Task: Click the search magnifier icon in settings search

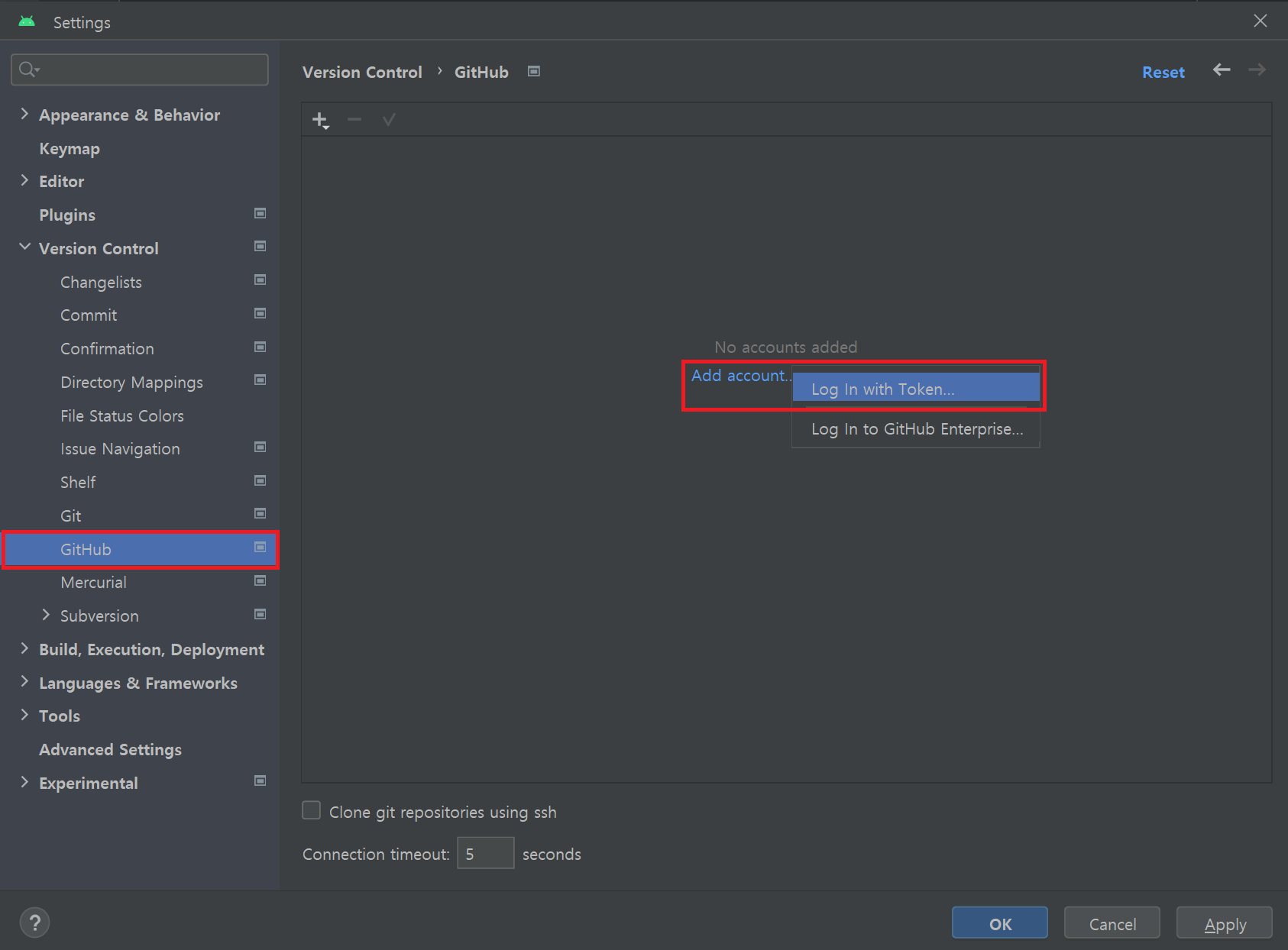Action: tap(29, 69)
